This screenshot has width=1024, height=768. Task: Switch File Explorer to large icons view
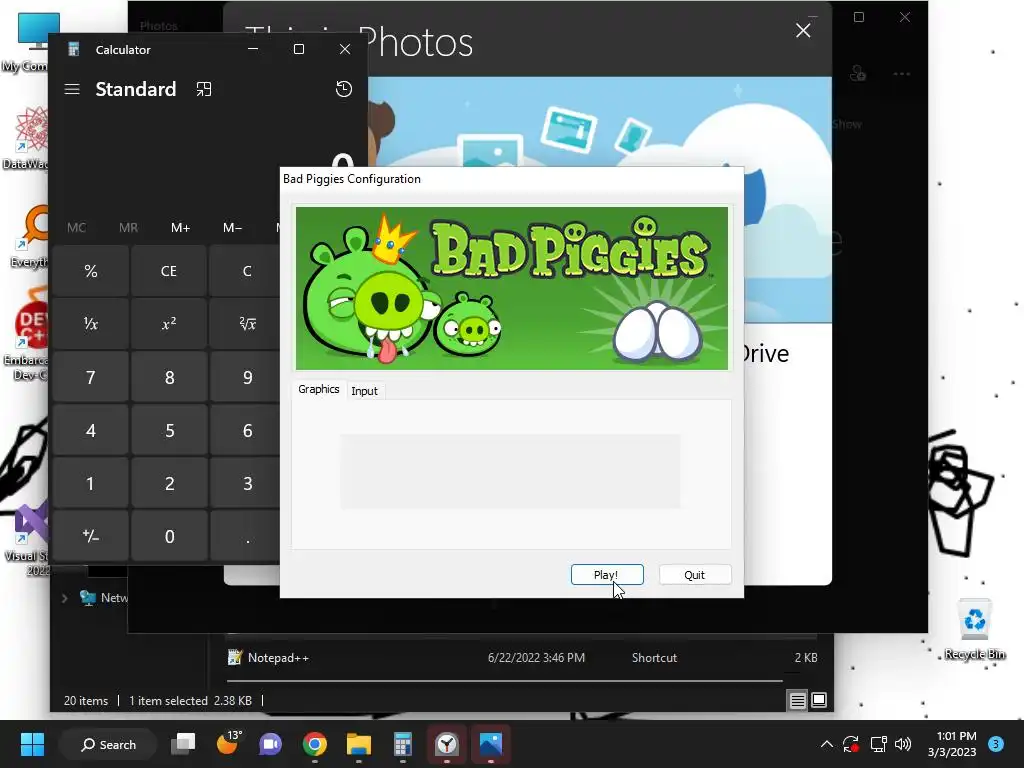818,701
